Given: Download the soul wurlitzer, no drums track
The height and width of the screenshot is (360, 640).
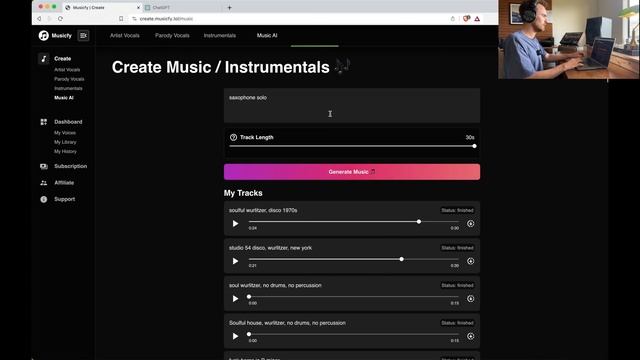Looking at the screenshot, I should [471, 299].
